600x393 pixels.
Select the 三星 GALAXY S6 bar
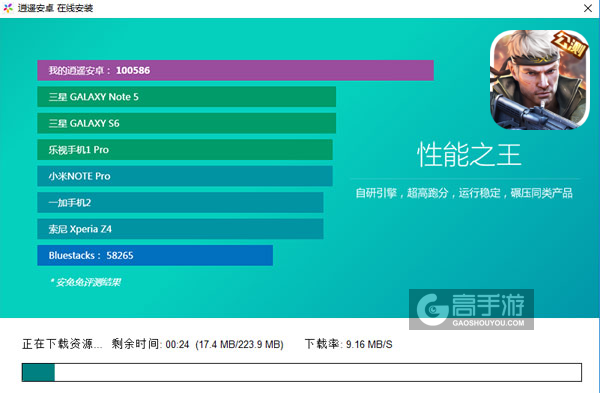tap(186, 123)
